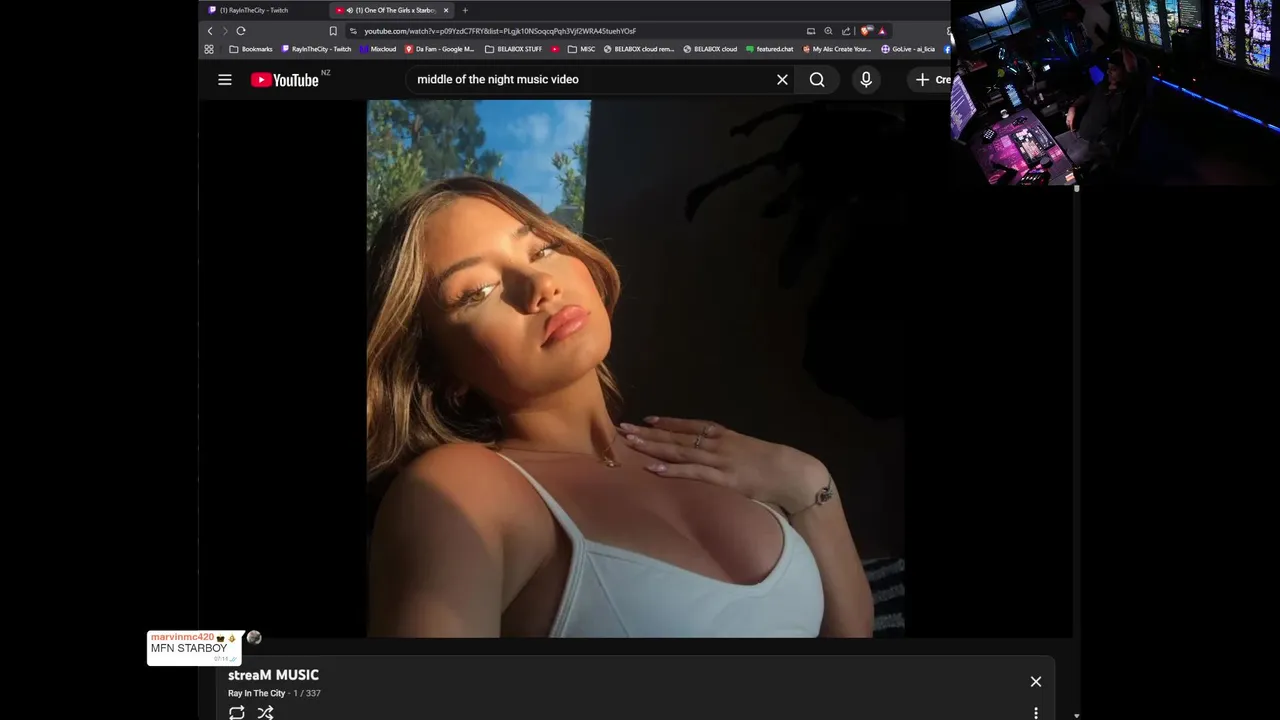Click the webcam overlay thumbnail
The height and width of the screenshot is (720, 1280).
tap(1115, 92)
